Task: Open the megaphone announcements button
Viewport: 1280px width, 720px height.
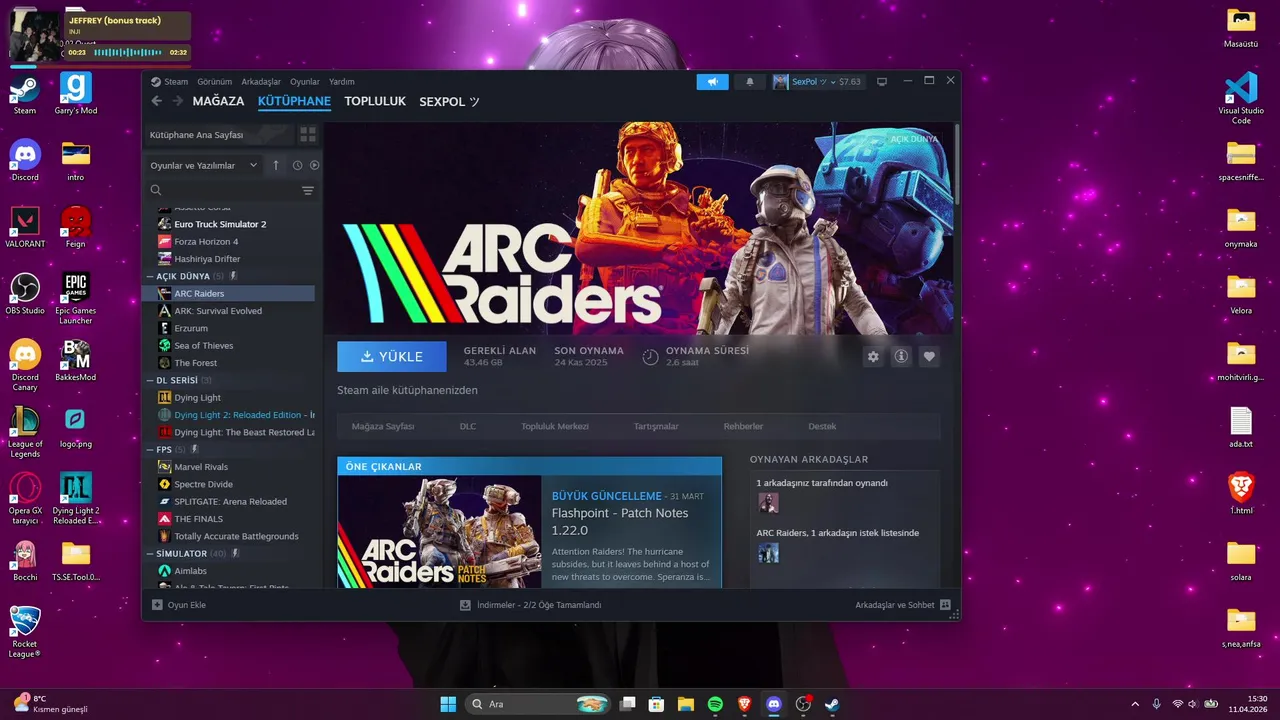Action: [712, 82]
